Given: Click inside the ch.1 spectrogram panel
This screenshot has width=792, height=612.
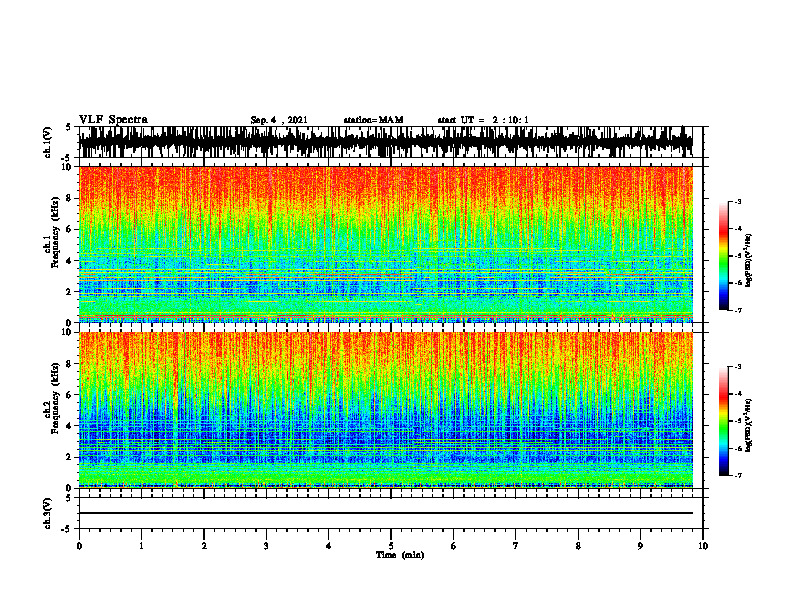Looking at the screenshot, I should [x=386, y=244].
